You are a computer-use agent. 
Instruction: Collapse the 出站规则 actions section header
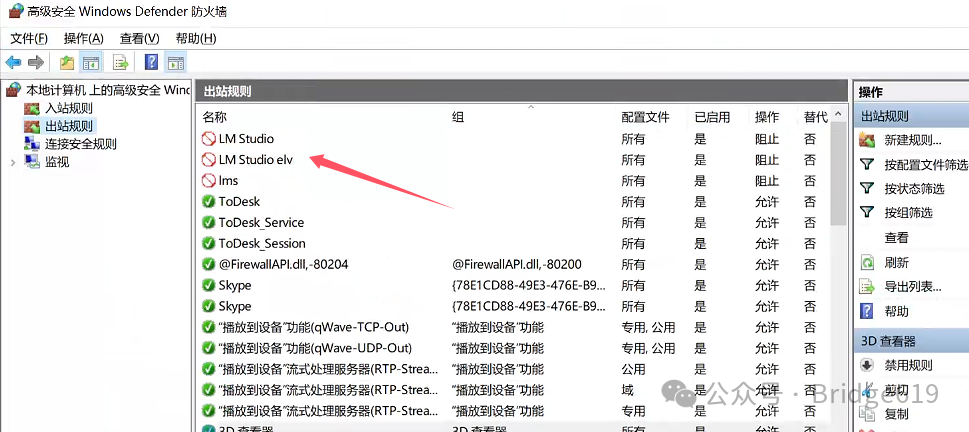(x=911, y=116)
